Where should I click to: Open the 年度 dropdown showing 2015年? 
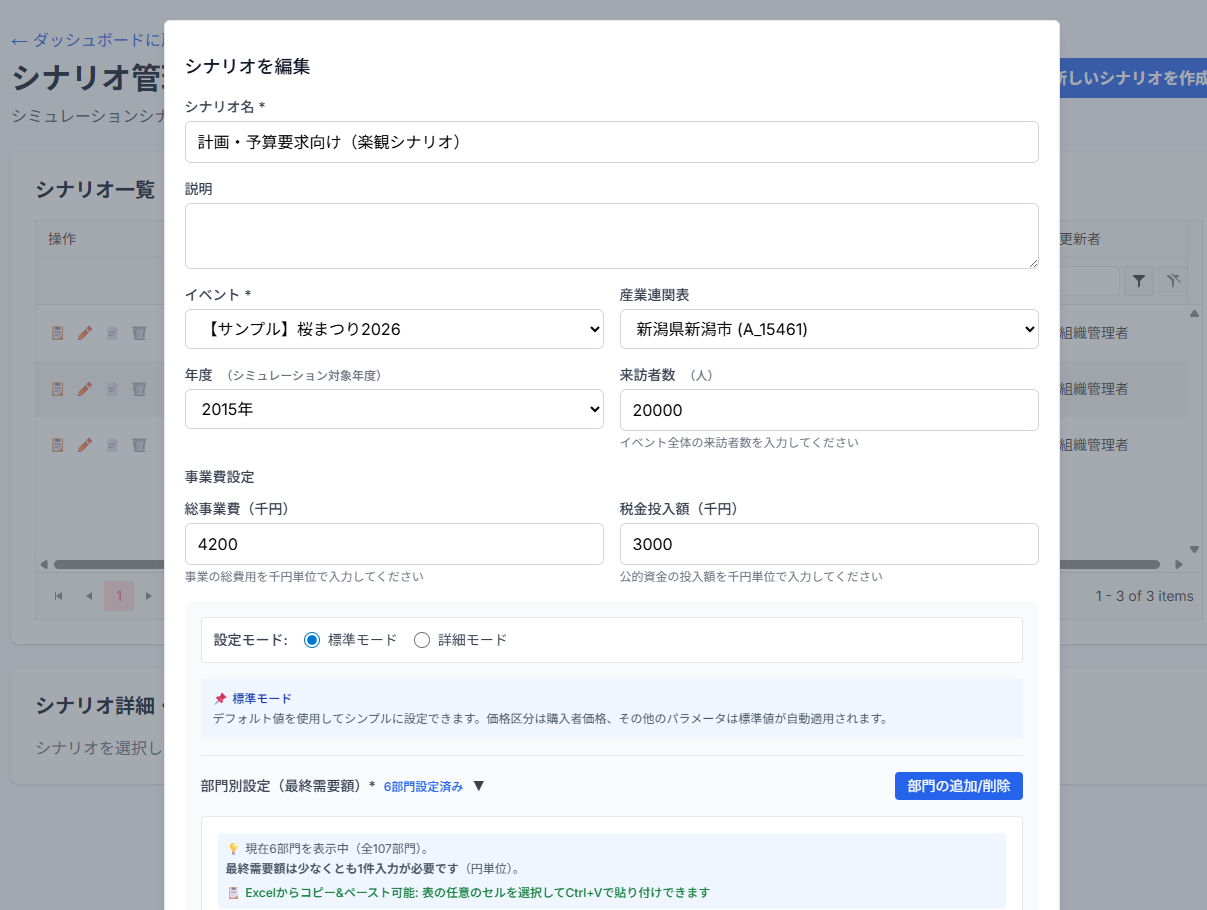tap(394, 409)
